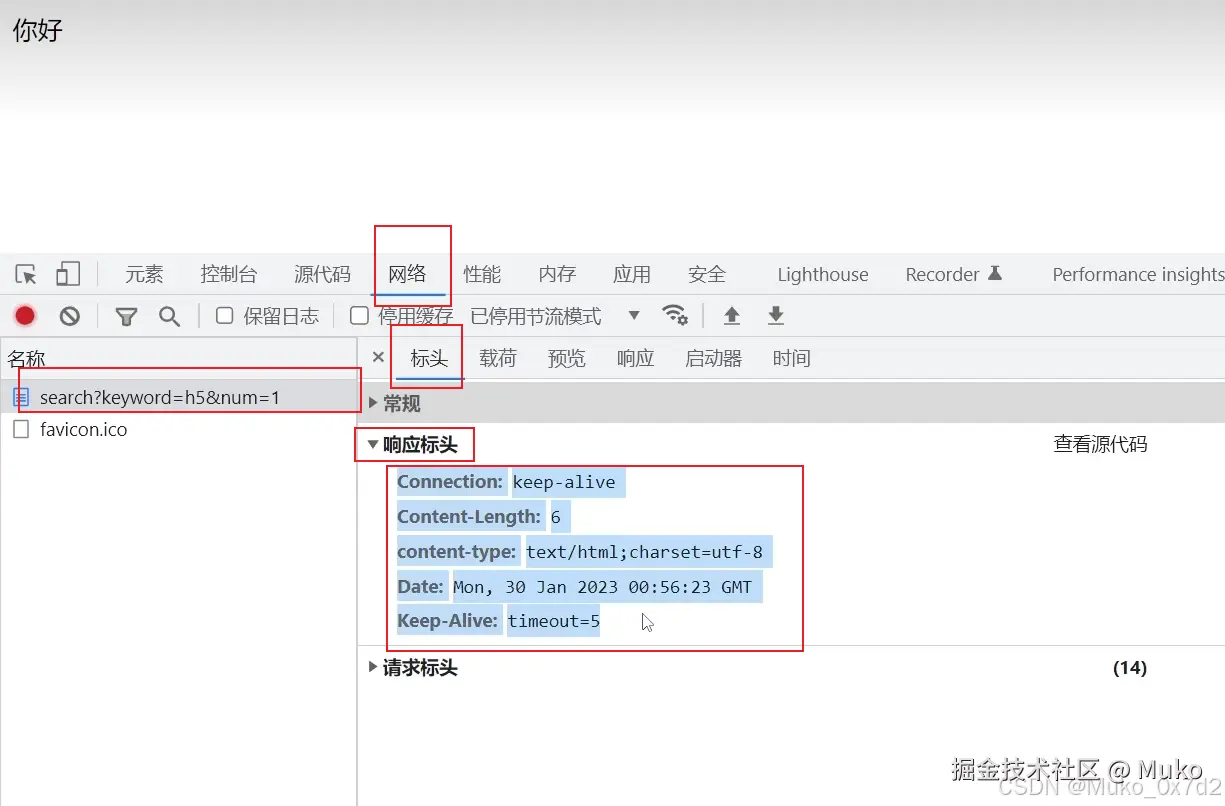Image resolution: width=1225 pixels, height=806 pixels.
Task: Export HAR file download arrow icon
Action: [x=776, y=316]
